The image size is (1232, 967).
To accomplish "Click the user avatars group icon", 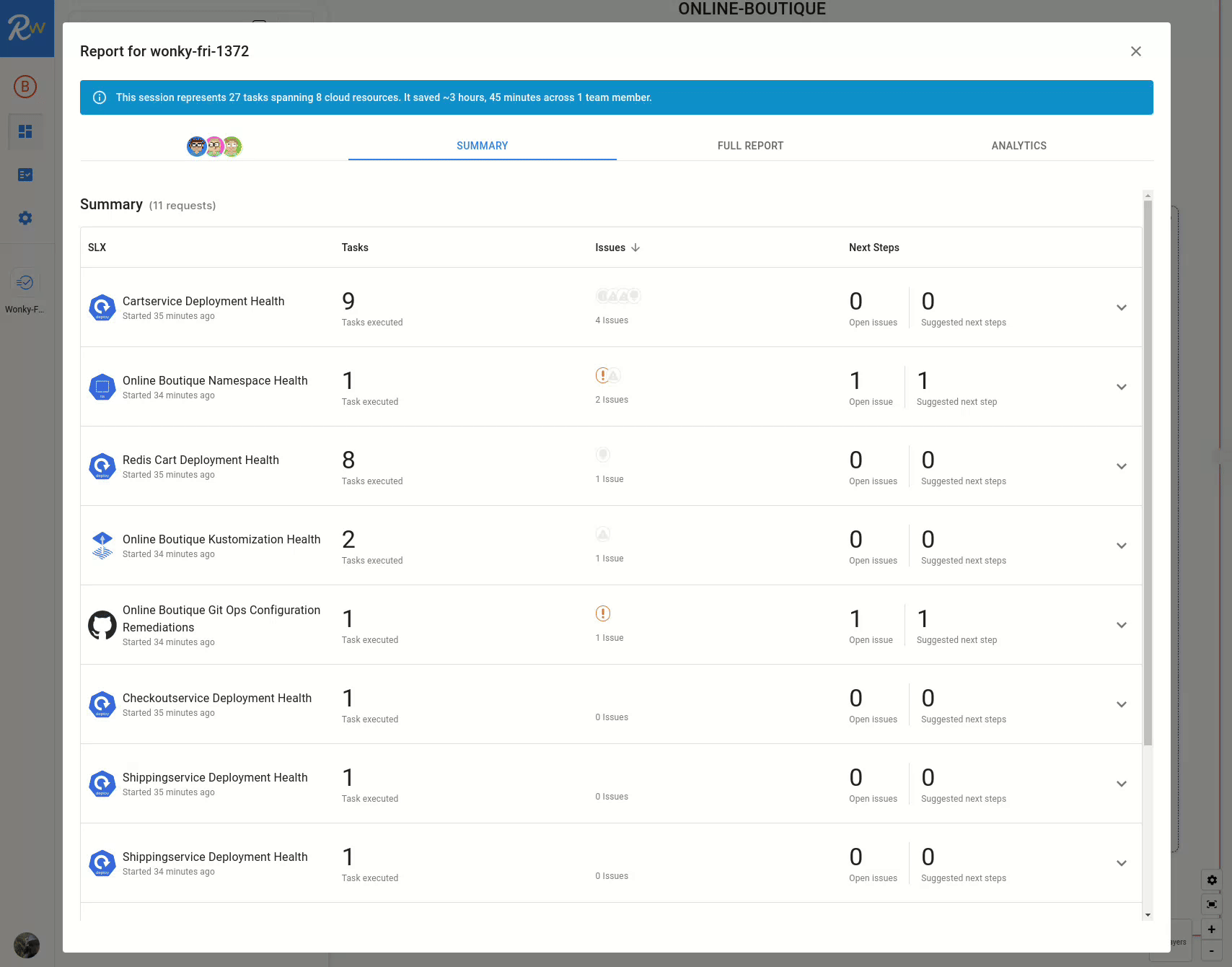I will [214, 146].
